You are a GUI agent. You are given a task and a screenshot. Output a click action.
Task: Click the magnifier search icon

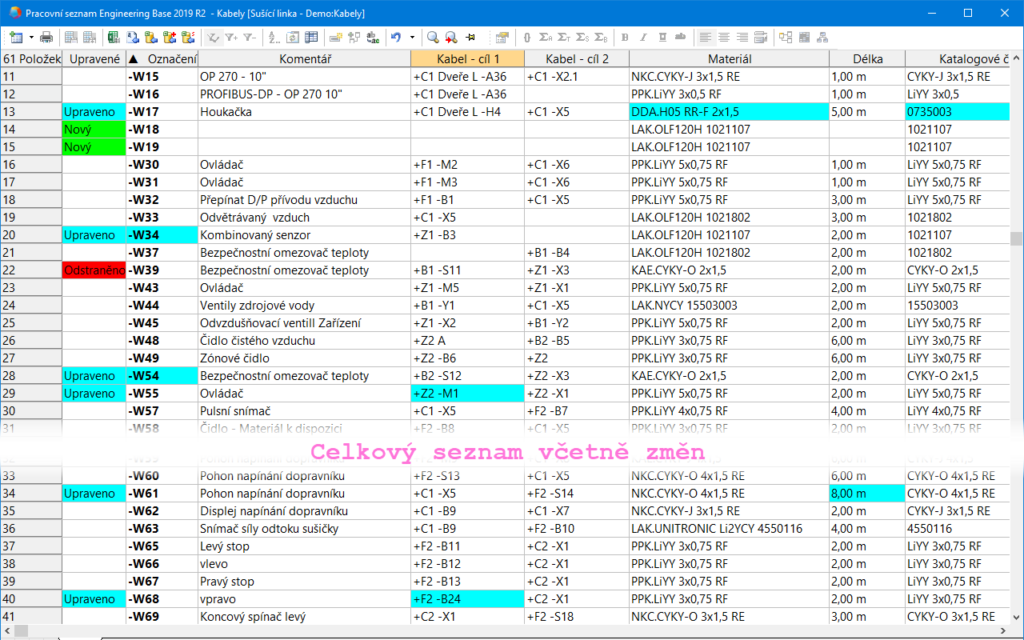[433, 37]
